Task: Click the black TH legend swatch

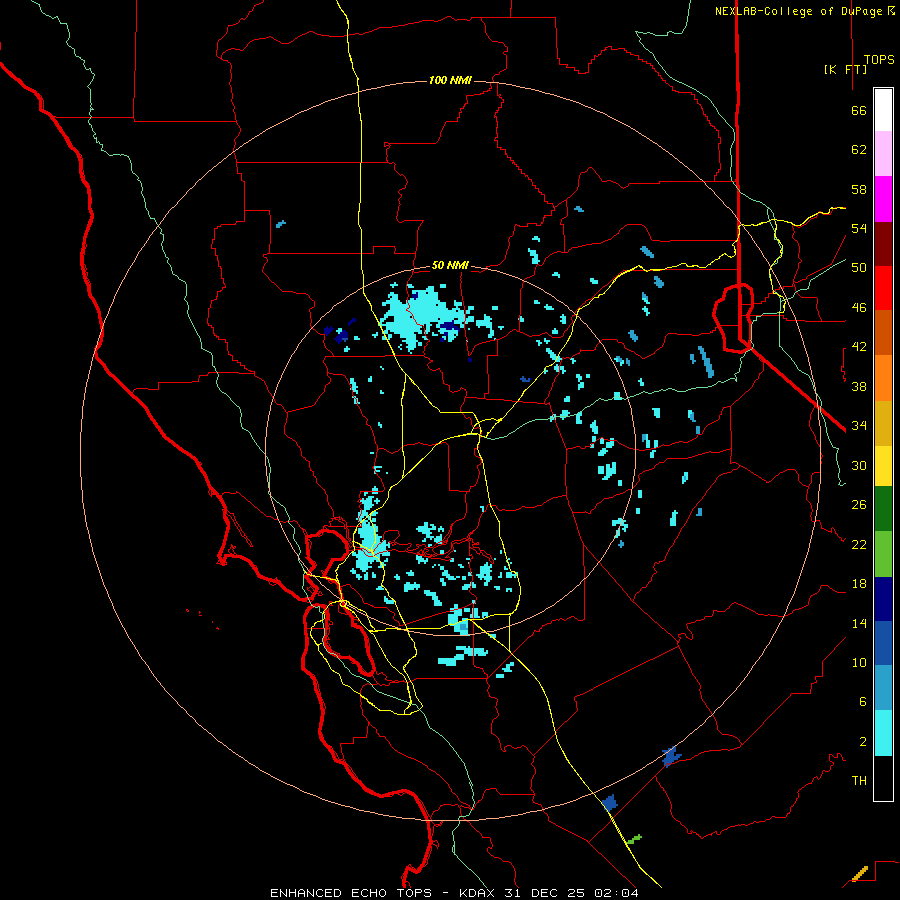Action: 883,778
